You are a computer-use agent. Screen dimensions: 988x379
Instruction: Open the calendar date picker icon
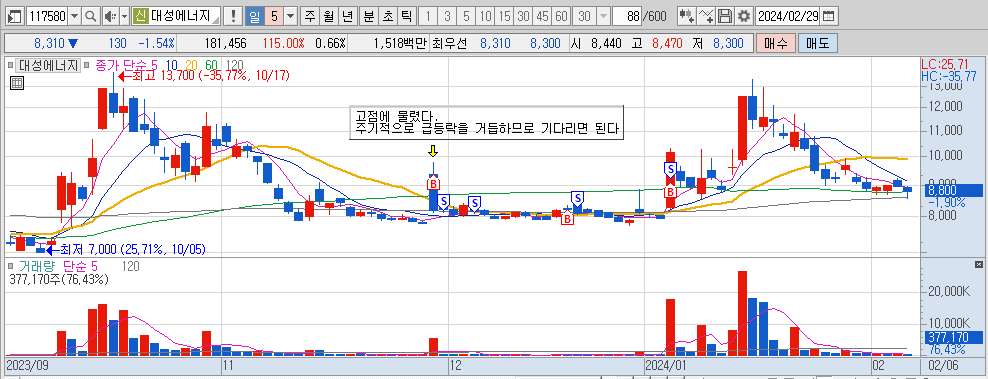[x=829, y=16]
